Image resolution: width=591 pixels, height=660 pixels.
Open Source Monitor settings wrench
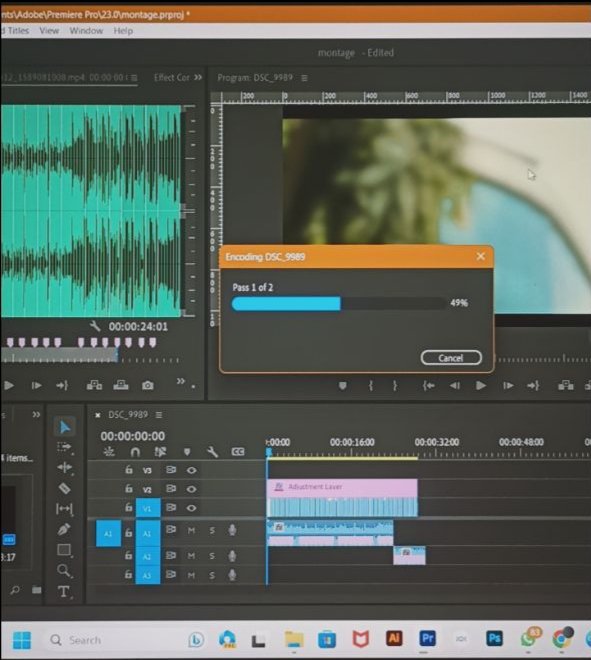point(95,326)
